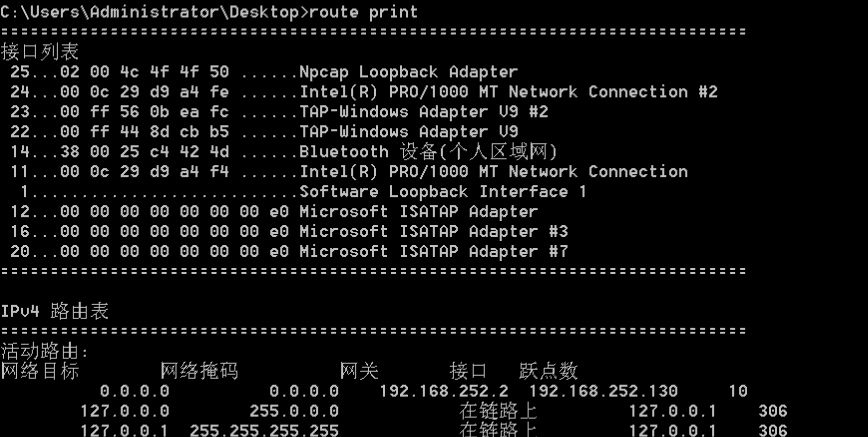This screenshot has height=437, width=868.
Task: Click the Microsoft ISATAP Adapter interface 12 line
Action: (274, 212)
